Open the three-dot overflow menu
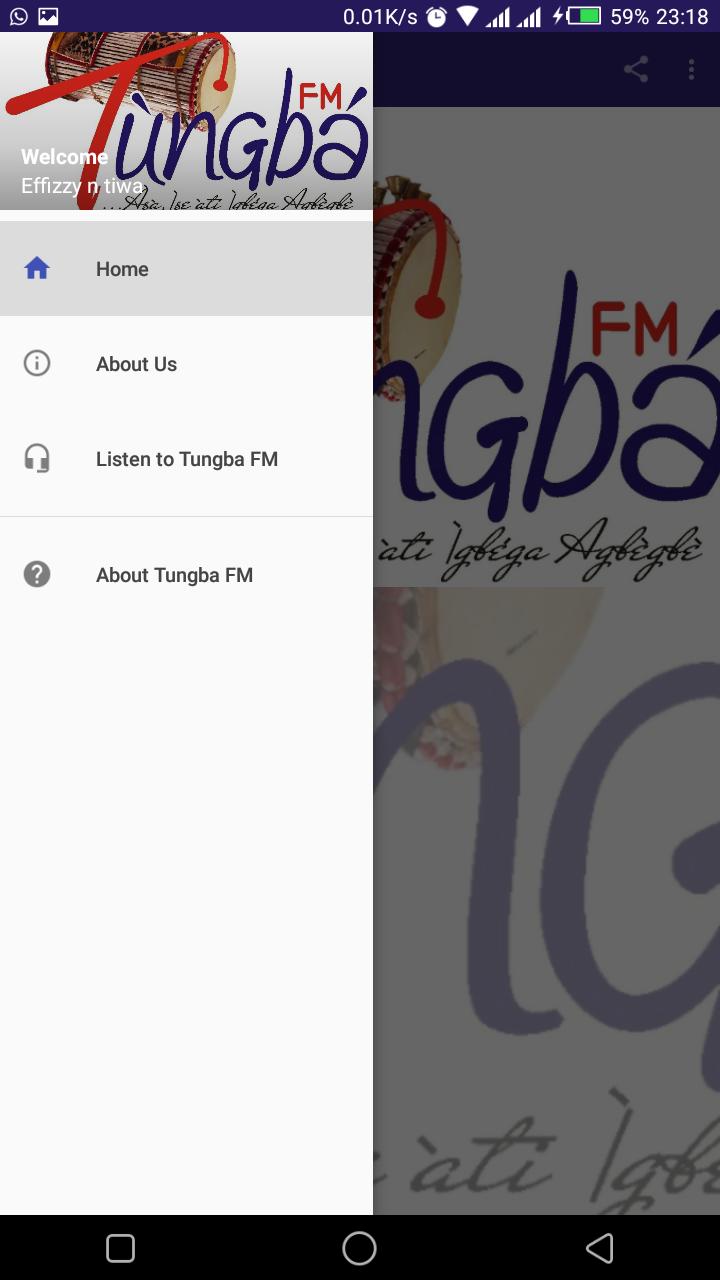 coord(691,69)
